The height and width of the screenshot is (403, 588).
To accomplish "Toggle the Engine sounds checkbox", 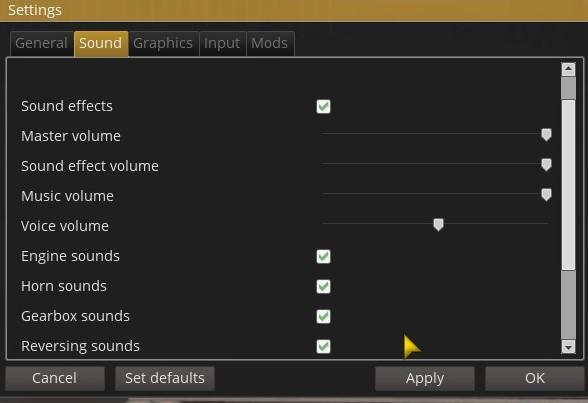I will pyautogui.click(x=323, y=256).
